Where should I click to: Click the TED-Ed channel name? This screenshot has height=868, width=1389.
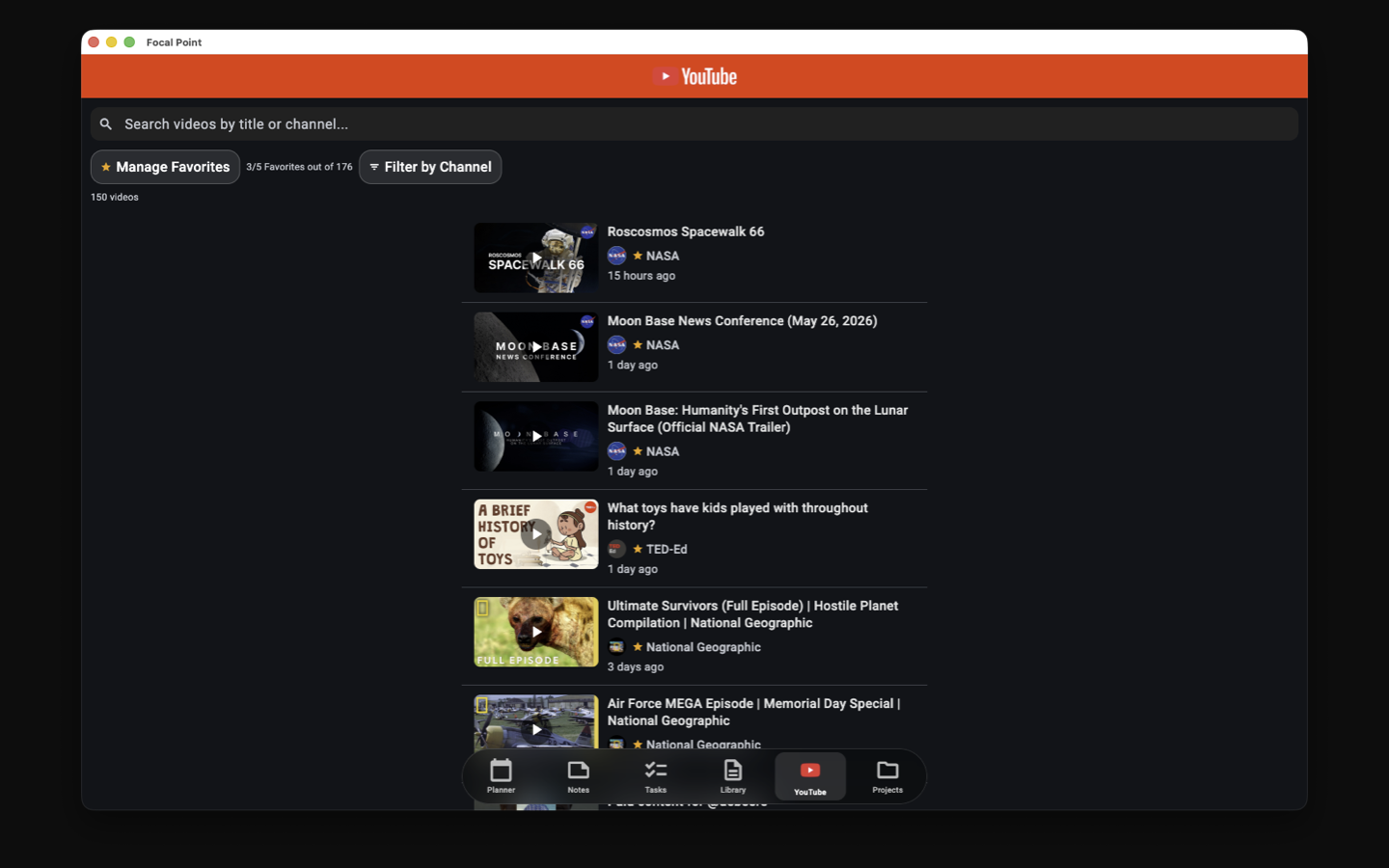pyautogui.click(x=667, y=549)
